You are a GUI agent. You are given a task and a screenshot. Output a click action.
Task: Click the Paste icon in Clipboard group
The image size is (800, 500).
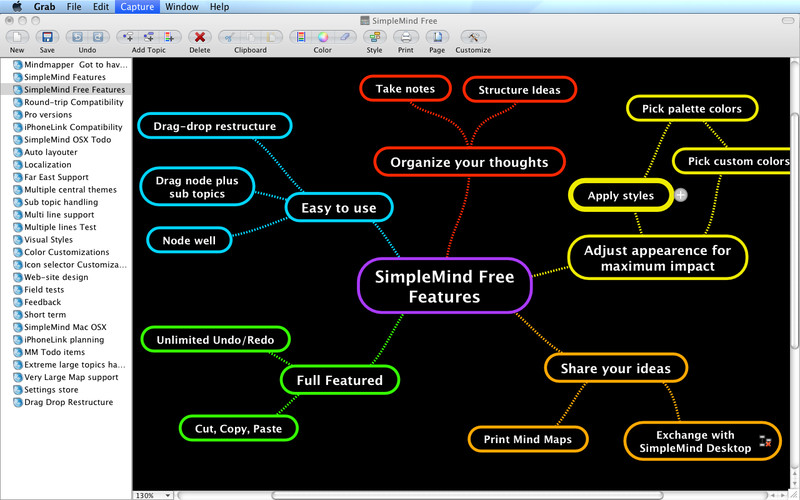pos(271,37)
